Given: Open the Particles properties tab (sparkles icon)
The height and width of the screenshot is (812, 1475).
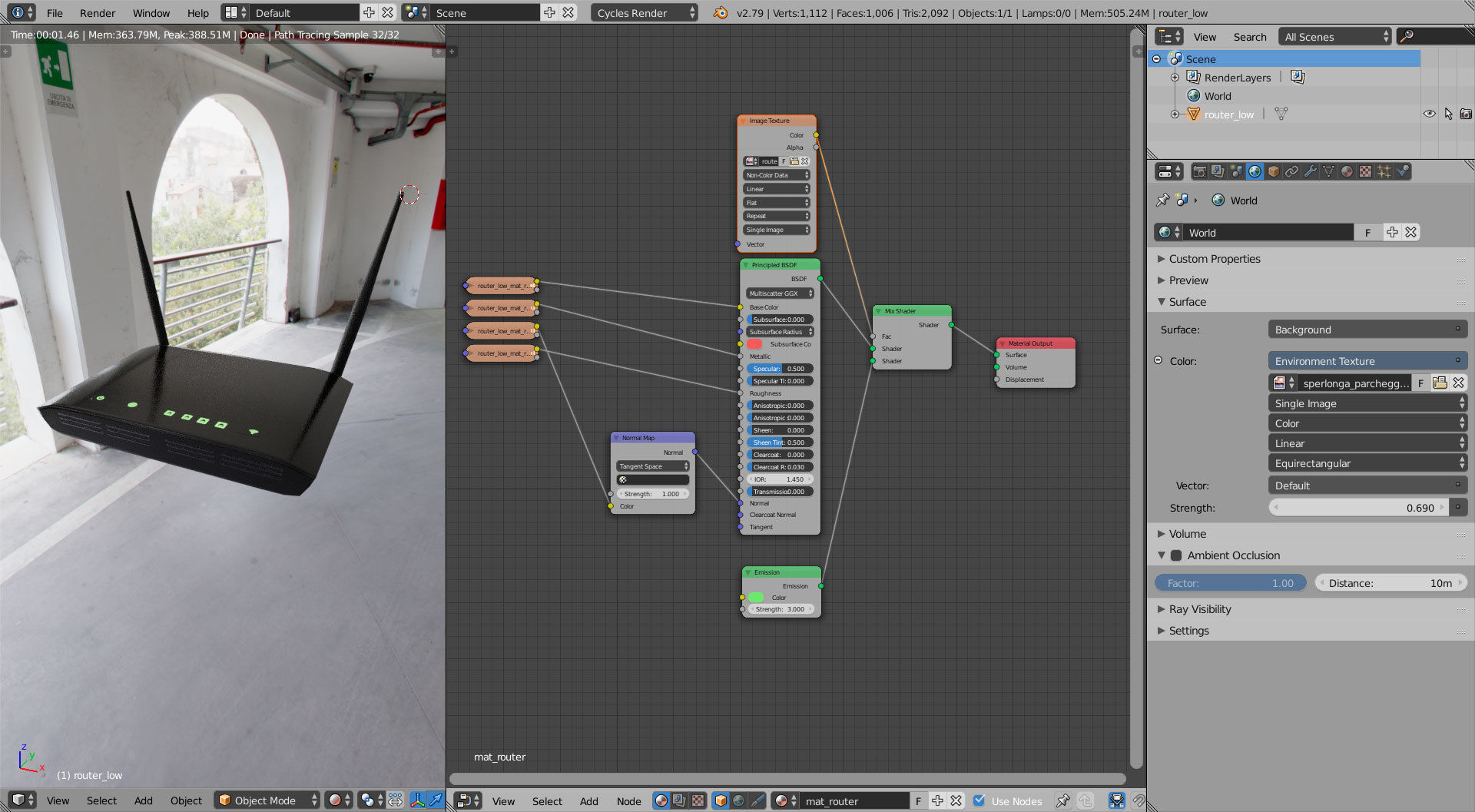Looking at the screenshot, I should tap(1384, 171).
